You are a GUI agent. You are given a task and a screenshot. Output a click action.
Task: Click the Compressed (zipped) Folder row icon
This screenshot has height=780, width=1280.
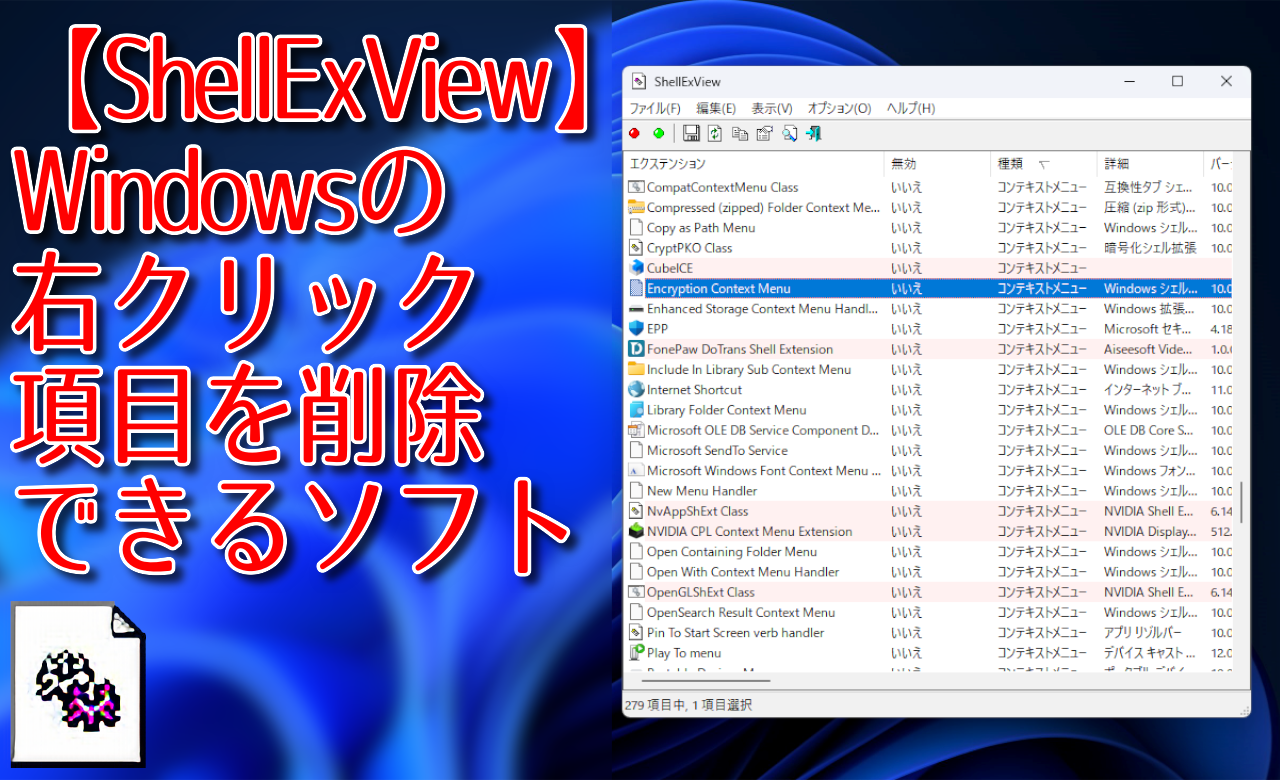tap(636, 208)
